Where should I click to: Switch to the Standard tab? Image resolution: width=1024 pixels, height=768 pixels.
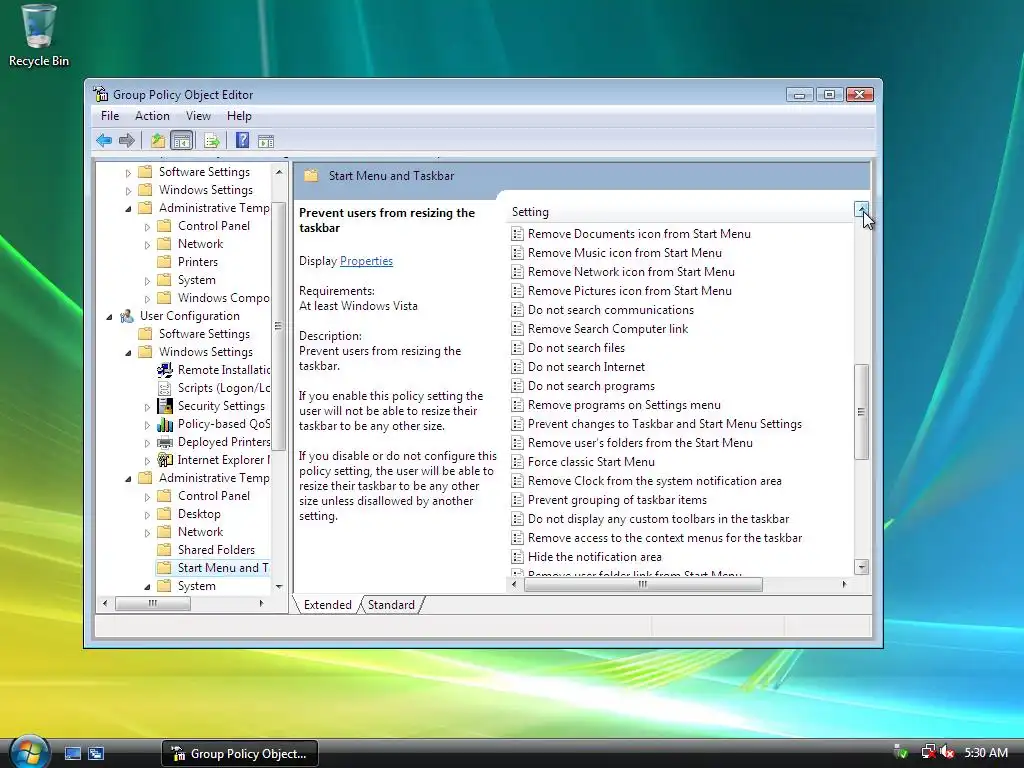coord(391,605)
